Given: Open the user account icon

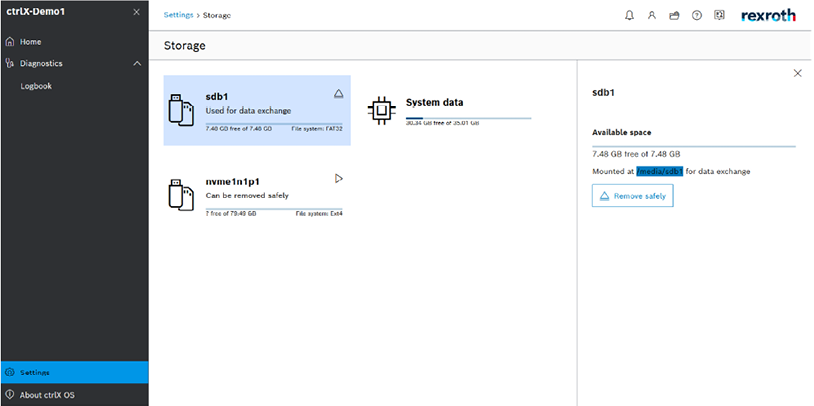Looking at the screenshot, I should (x=652, y=16).
